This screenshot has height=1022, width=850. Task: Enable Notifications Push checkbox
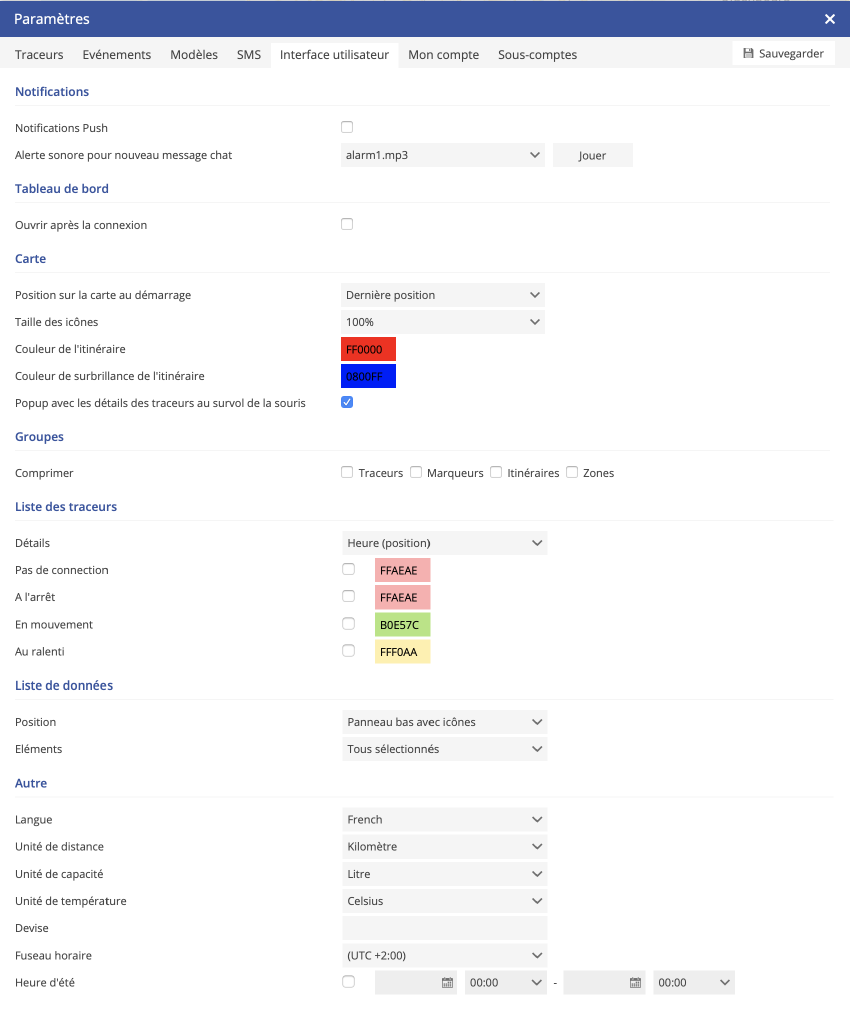[x=347, y=127]
